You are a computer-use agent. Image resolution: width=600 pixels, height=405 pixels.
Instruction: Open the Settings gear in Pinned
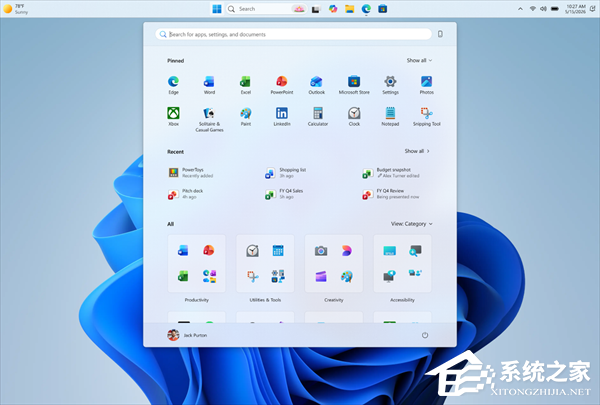390,85
